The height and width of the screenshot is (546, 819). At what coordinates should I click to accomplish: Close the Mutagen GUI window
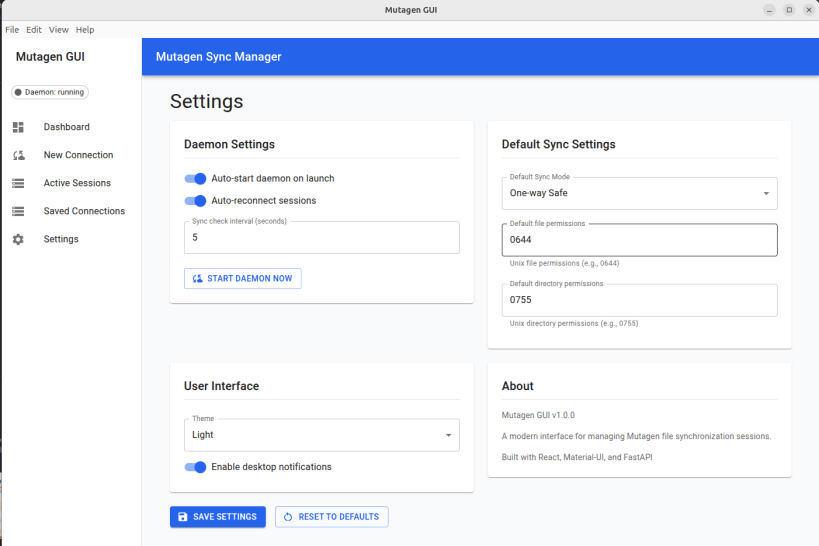[x=809, y=10]
